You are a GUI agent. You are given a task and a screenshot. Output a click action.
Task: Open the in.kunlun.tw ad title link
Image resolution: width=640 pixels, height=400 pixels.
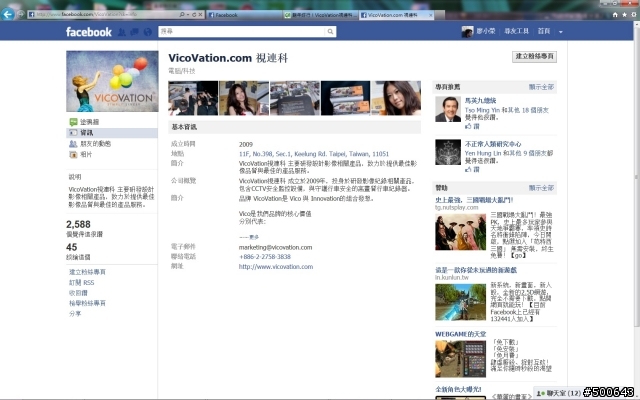[x=476, y=270]
